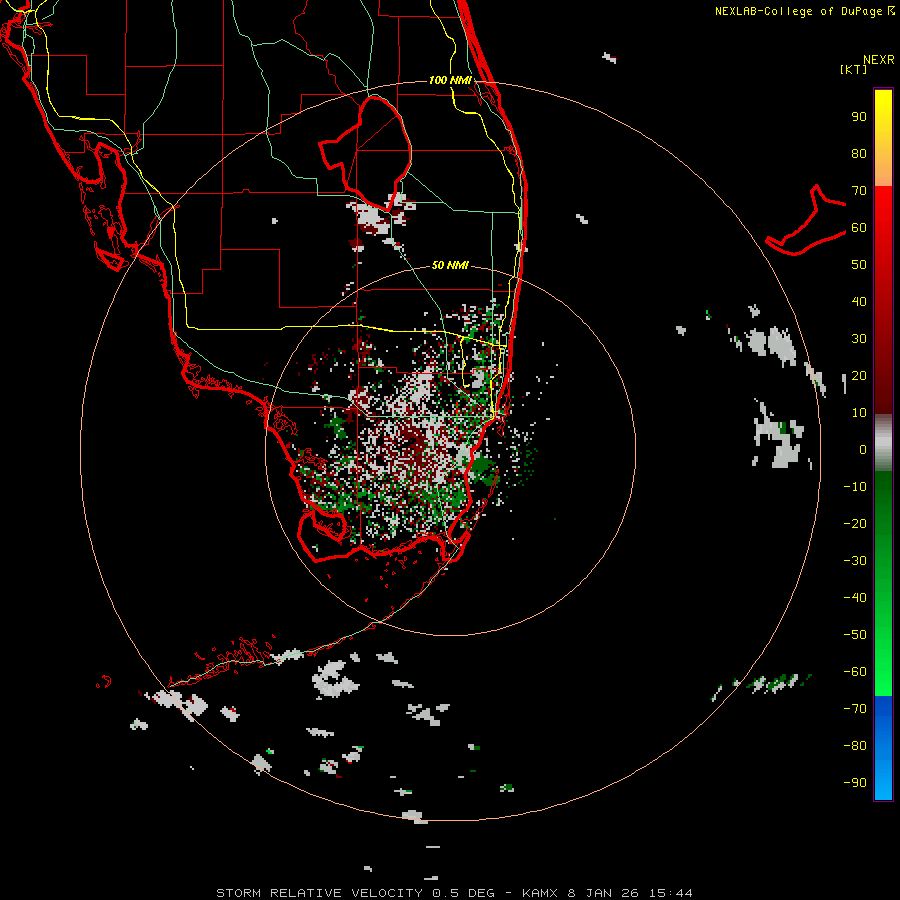Screen dimensions: 900x900
Task: Click the -70 knot scale label
Action: pos(855,709)
